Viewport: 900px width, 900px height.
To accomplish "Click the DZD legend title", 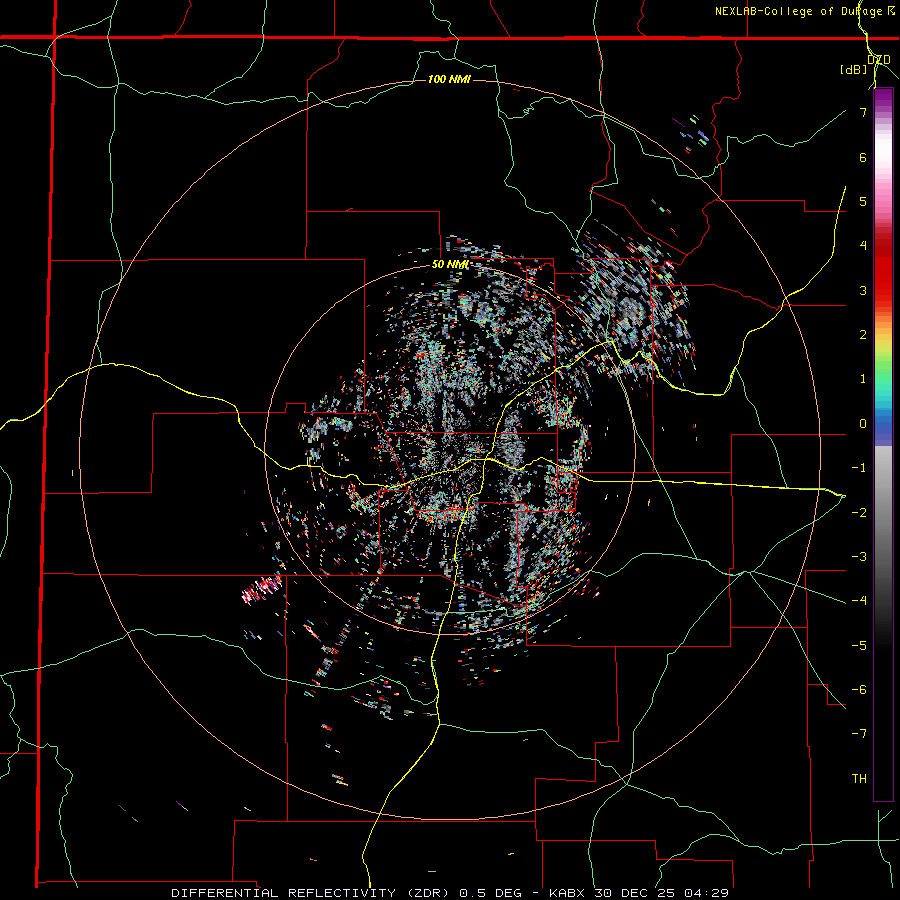I will [879, 60].
